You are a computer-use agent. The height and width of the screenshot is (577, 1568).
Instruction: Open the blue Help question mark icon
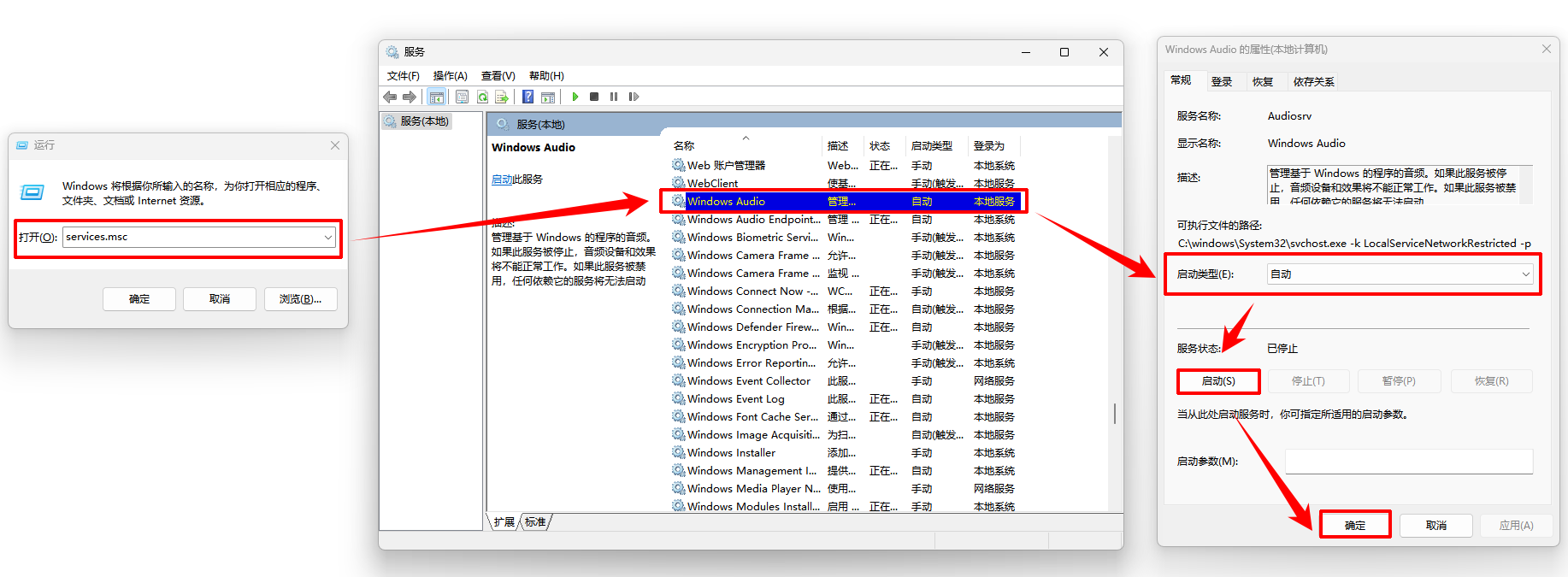tap(528, 97)
